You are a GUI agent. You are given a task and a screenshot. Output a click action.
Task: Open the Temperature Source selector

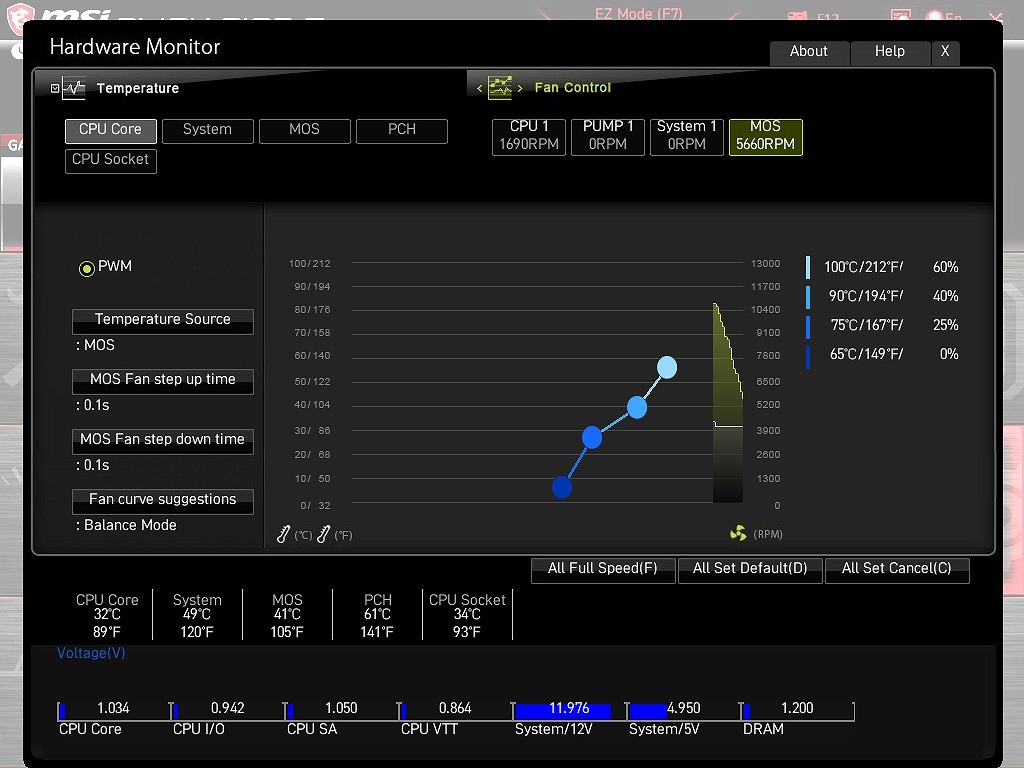[163, 320]
